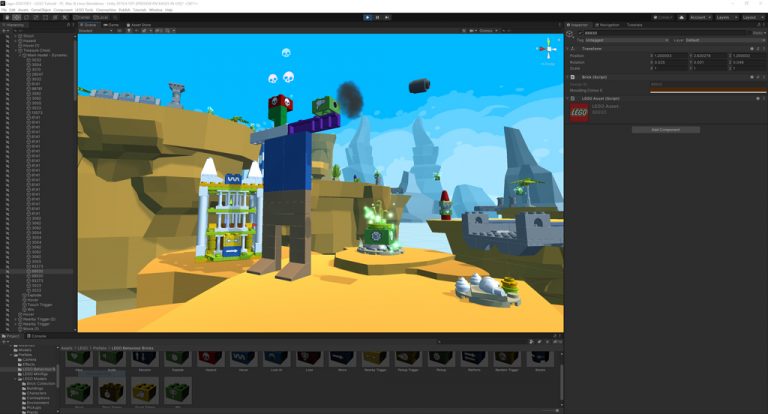The width and height of the screenshot is (768, 414).
Task: Click the Step frame button
Action: (387, 17)
